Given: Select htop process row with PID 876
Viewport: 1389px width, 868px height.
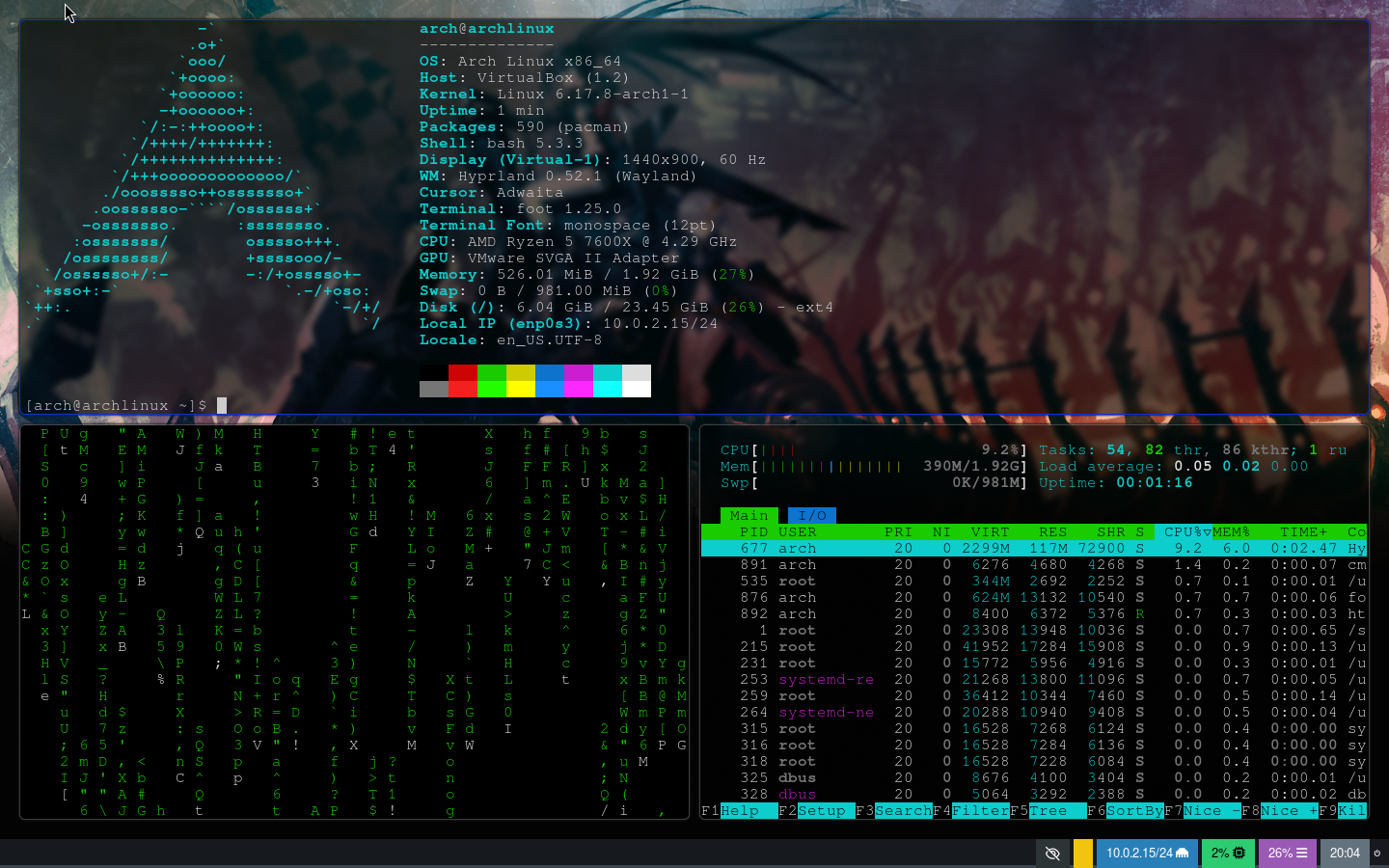Looking at the screenshot, I should [1034, 598].
